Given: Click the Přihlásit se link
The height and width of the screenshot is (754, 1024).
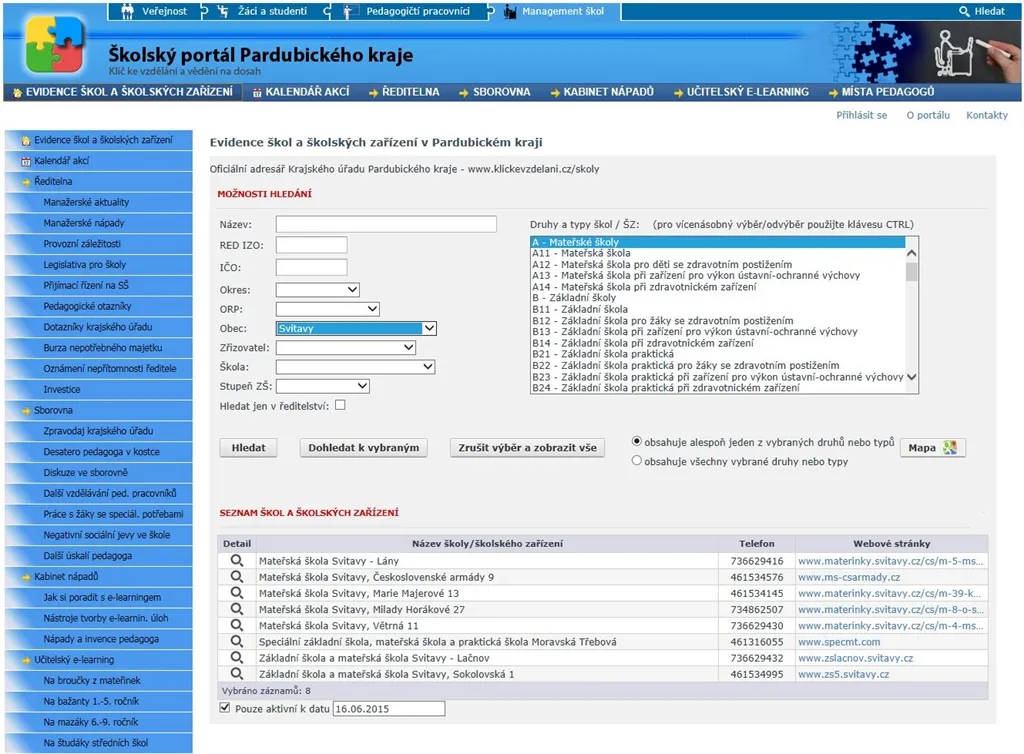Looking at the screenshot, I should tap(861, 115).
